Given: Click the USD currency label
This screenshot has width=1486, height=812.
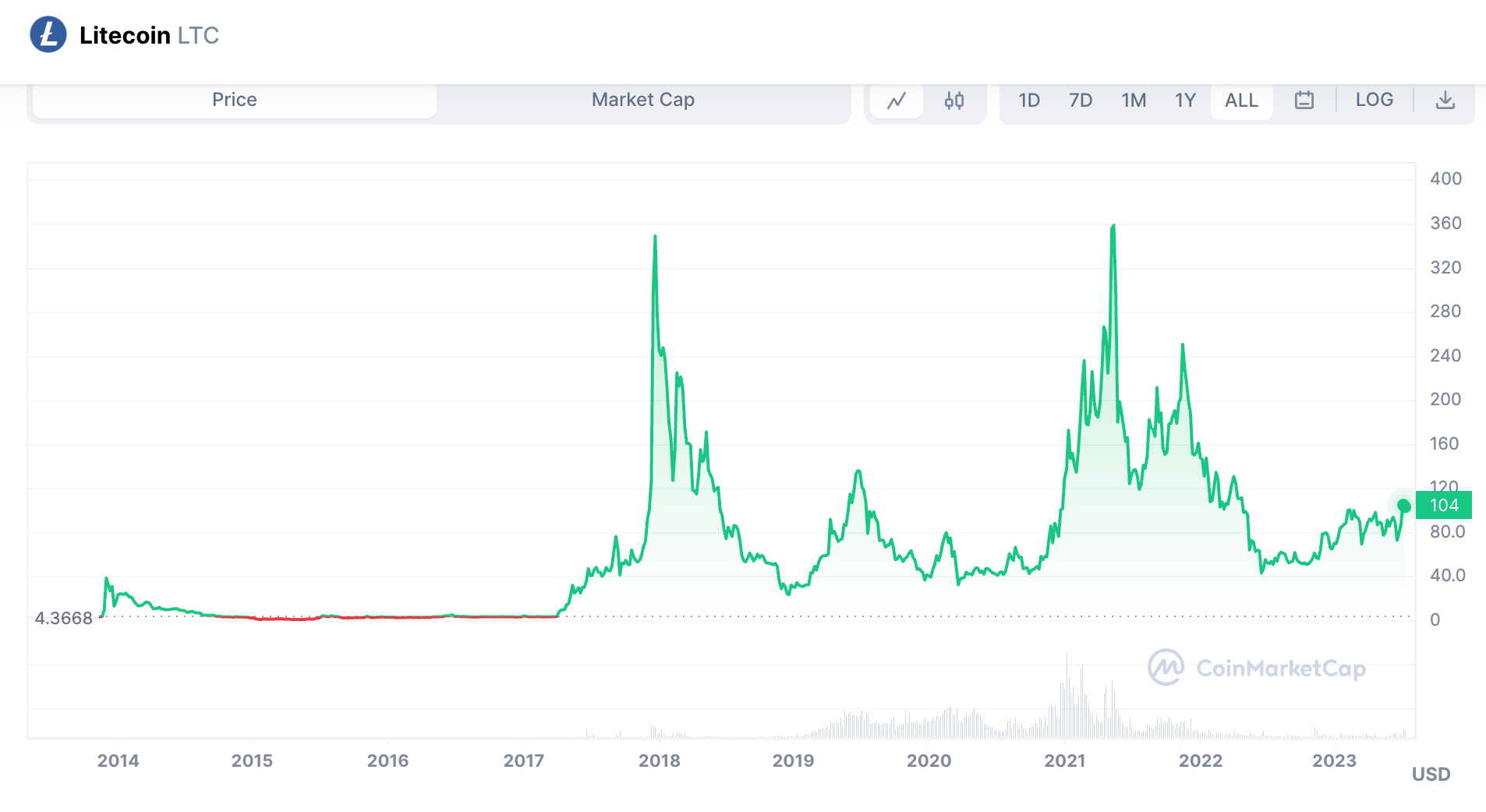Looking at the screenshot, I should click(x=1431, y=774).
